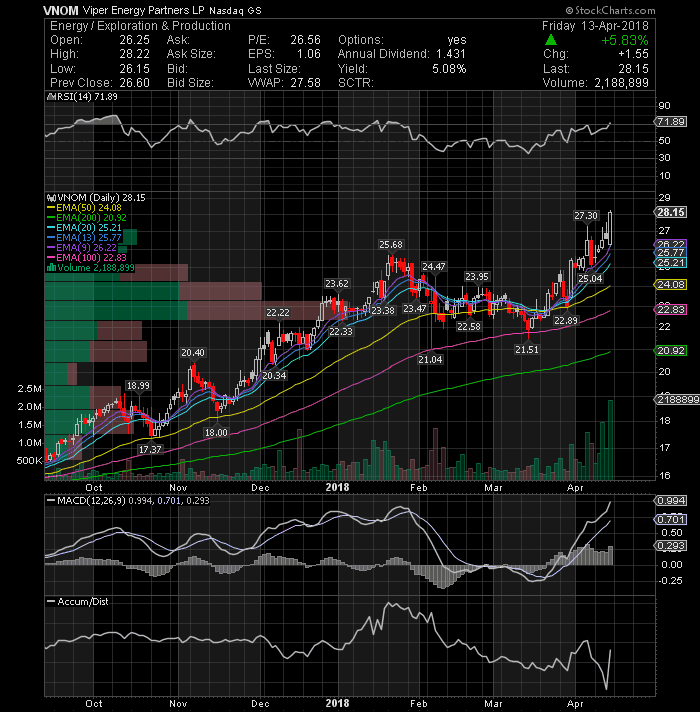Click the 25.04 price label
700x712 pixels.
click(590, 278)
